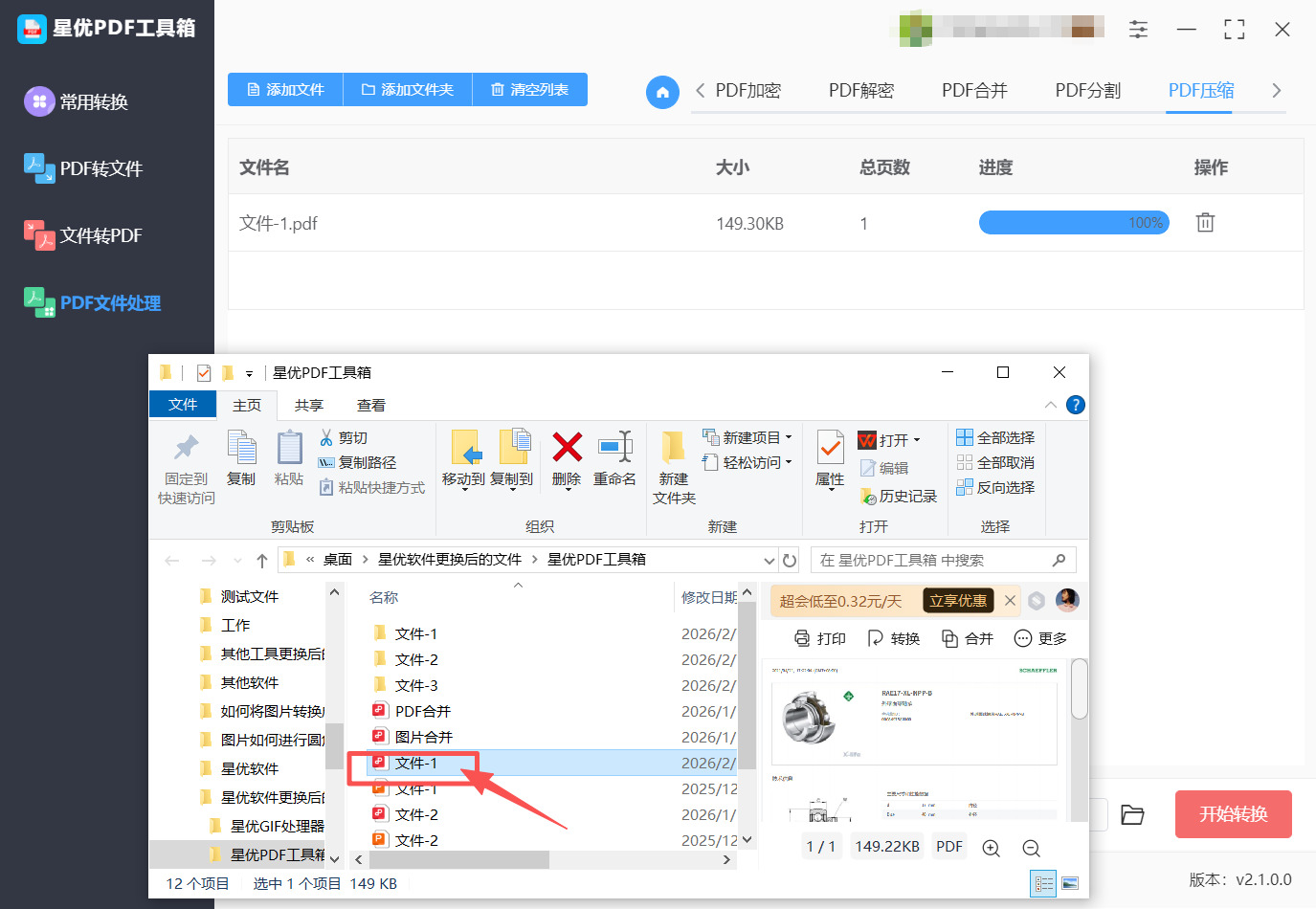Click the 新建文件夹 icon
Image resolution: width=1316 pixels, height=909 pixels.
[x=674, y=447]
